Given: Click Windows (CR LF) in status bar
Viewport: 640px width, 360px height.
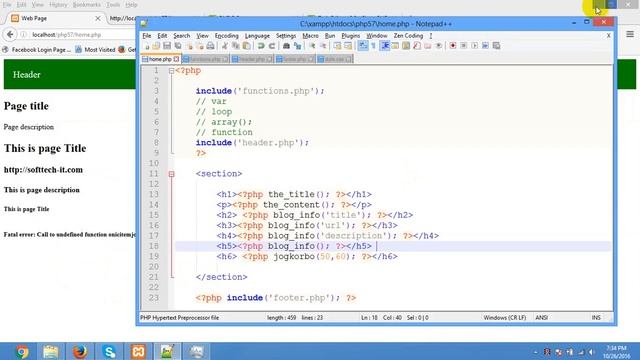Looking at the screenshot, I should (504, 318).
